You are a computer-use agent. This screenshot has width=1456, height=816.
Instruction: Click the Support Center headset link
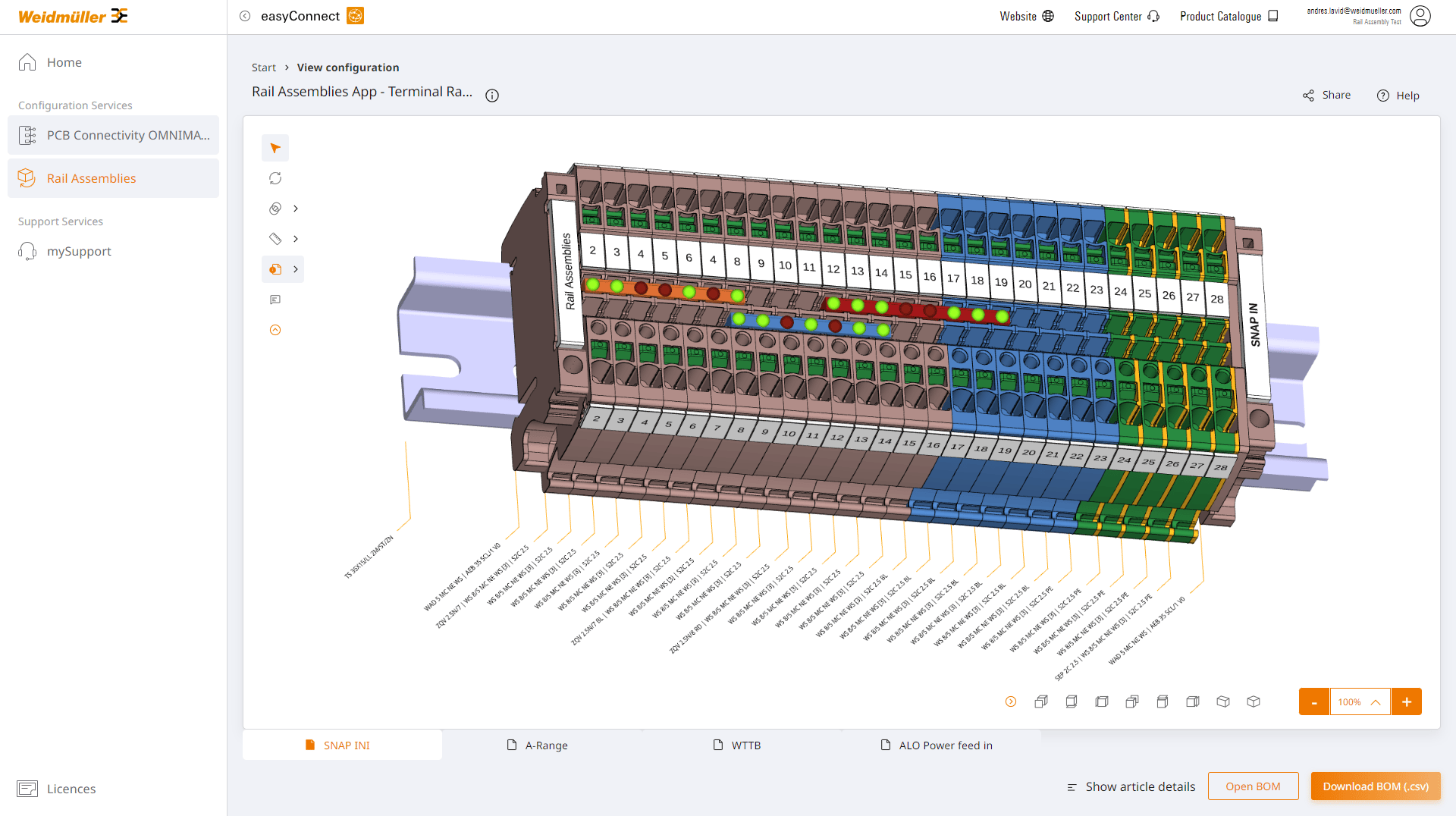(x=1116, y=16)
